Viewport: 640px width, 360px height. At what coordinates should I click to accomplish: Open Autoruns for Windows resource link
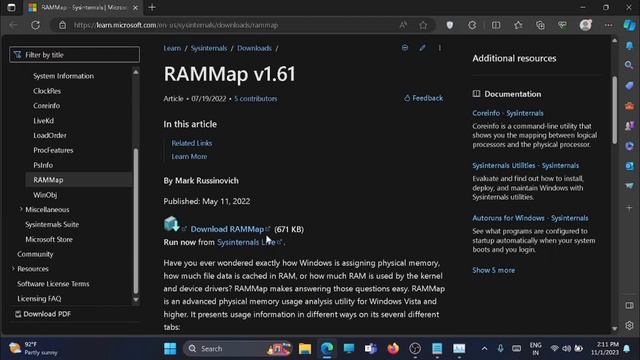point(530,218)
